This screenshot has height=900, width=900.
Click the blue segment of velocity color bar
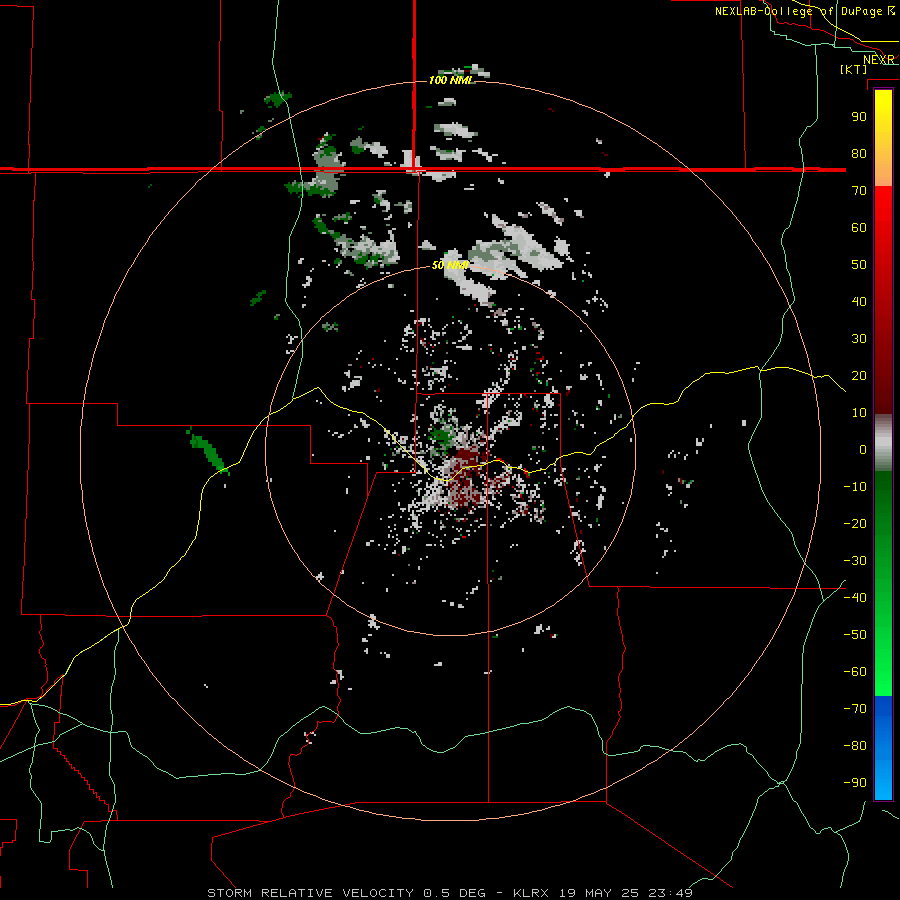(x=883, y=748)
